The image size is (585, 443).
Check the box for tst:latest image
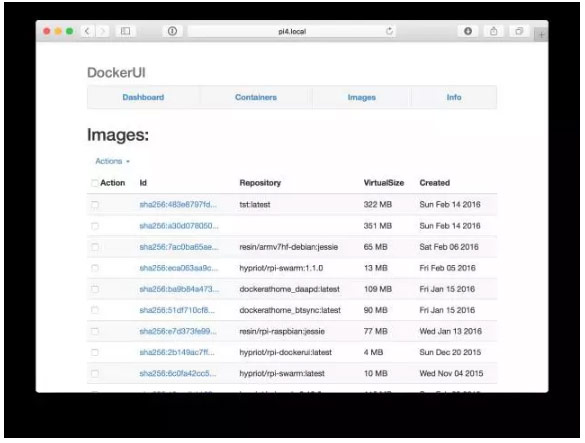[95, 205]
